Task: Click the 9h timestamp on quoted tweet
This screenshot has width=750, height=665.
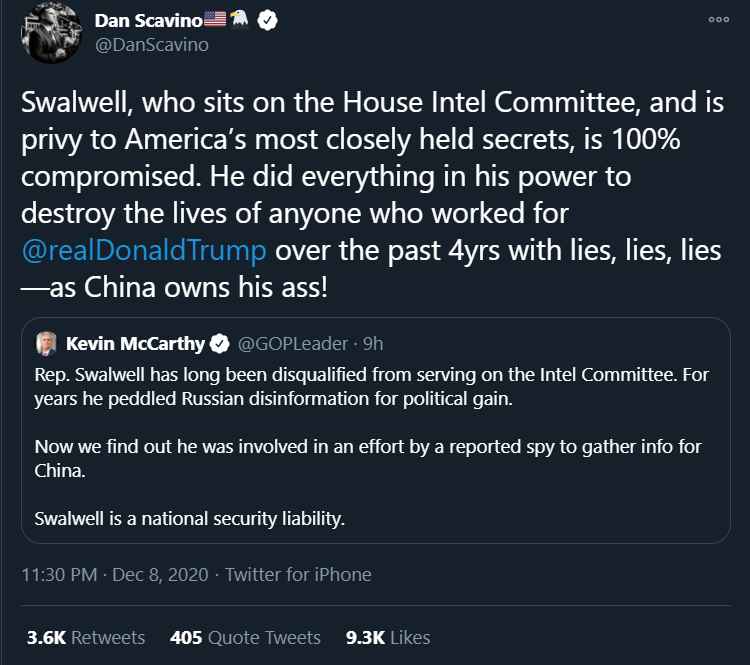Action: pyautogui.click(x=372, y=344)
